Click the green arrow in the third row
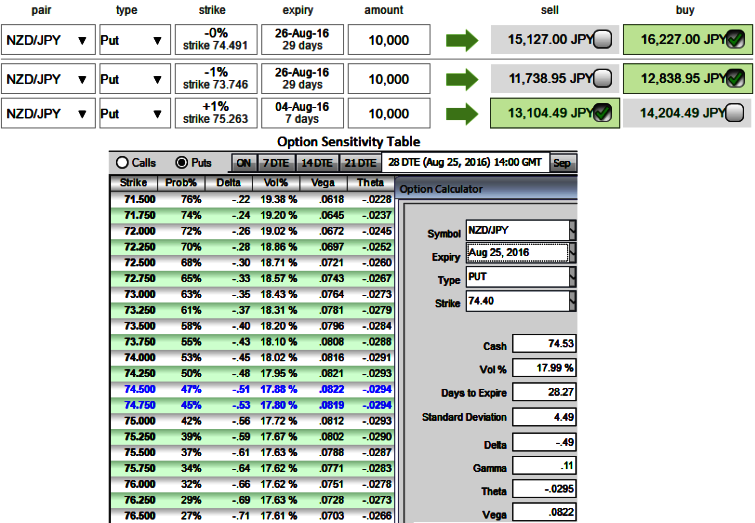This screenshot has height=523, width=755. coord(462,113)
